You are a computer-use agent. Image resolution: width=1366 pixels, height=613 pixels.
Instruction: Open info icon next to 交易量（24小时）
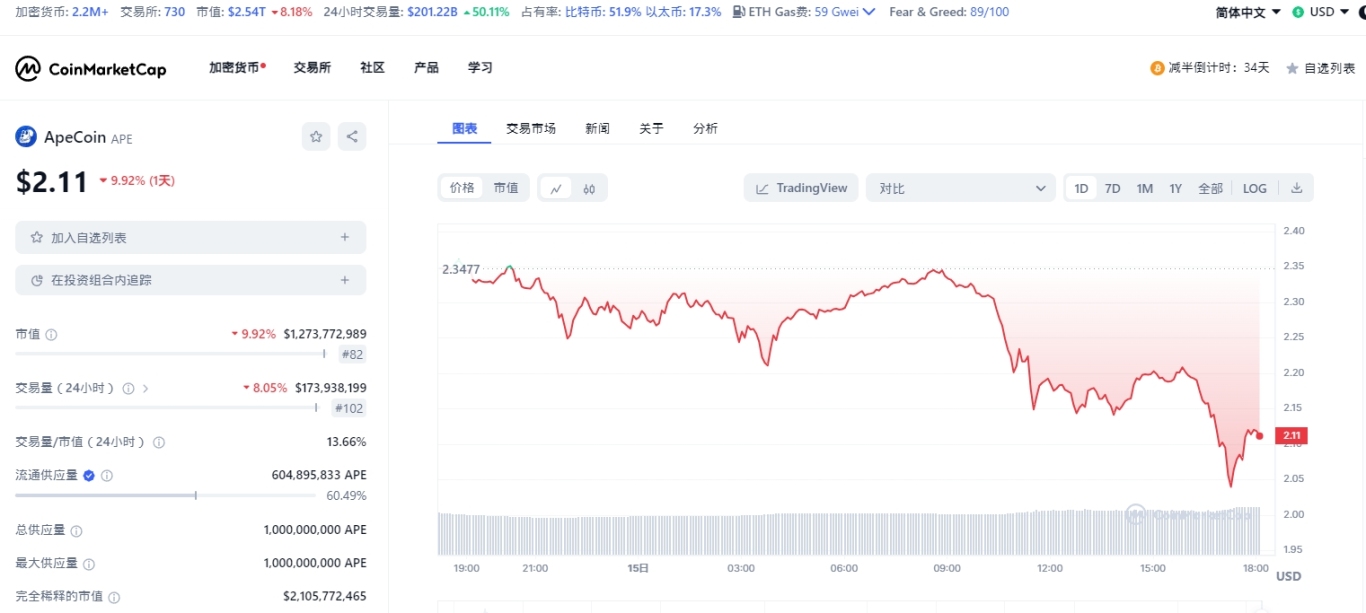128,388
